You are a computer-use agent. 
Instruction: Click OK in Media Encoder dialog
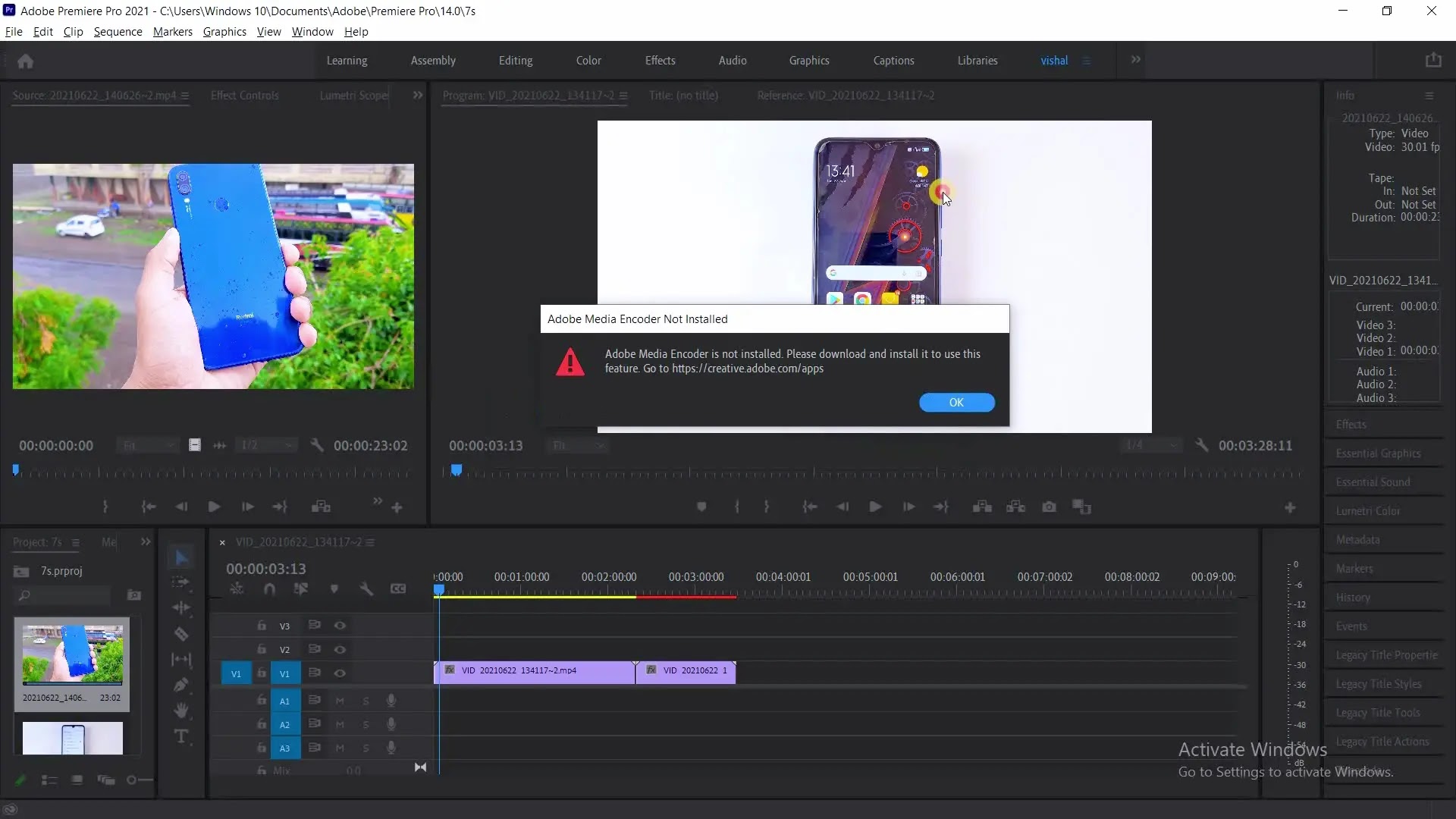[956, 403]
